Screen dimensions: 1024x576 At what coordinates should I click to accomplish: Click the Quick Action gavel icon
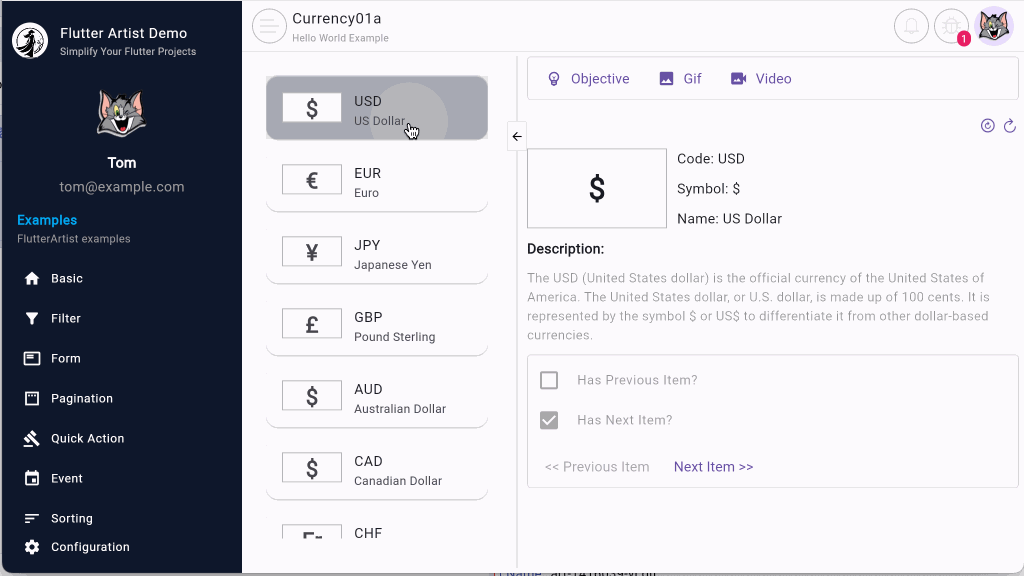point(32,438)
